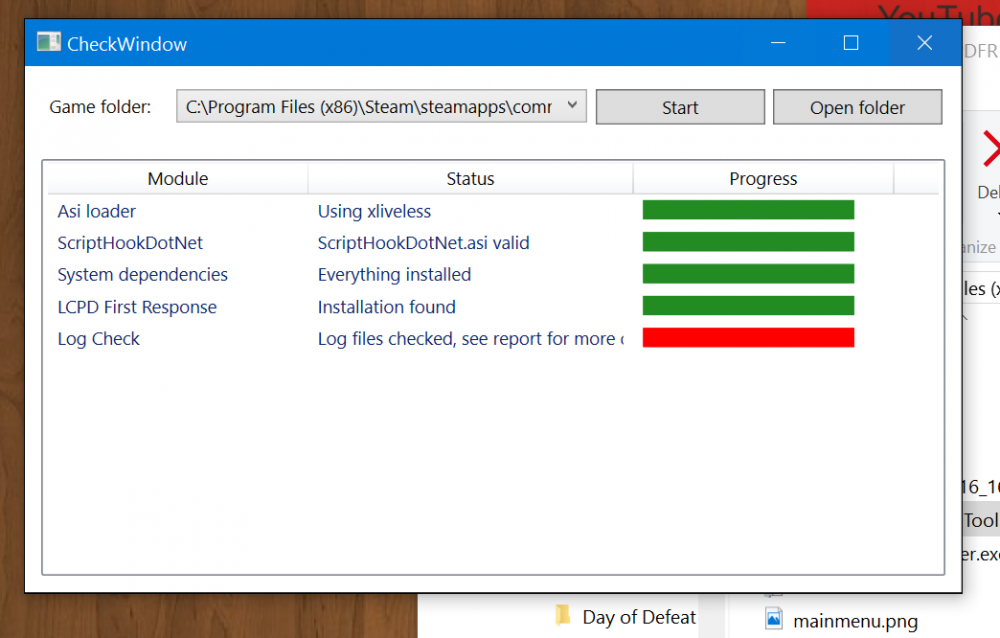1000x638 pixels.
Task: Select the Log Check row
Action: [x=492, y=338]
